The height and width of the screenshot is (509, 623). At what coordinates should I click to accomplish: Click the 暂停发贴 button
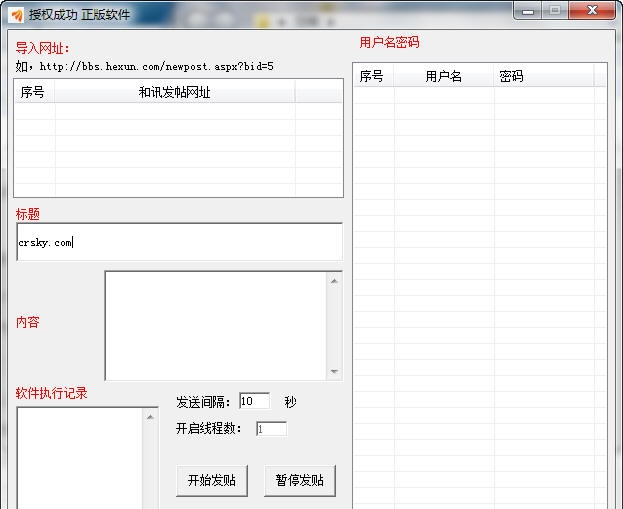[x=300, y=480]
